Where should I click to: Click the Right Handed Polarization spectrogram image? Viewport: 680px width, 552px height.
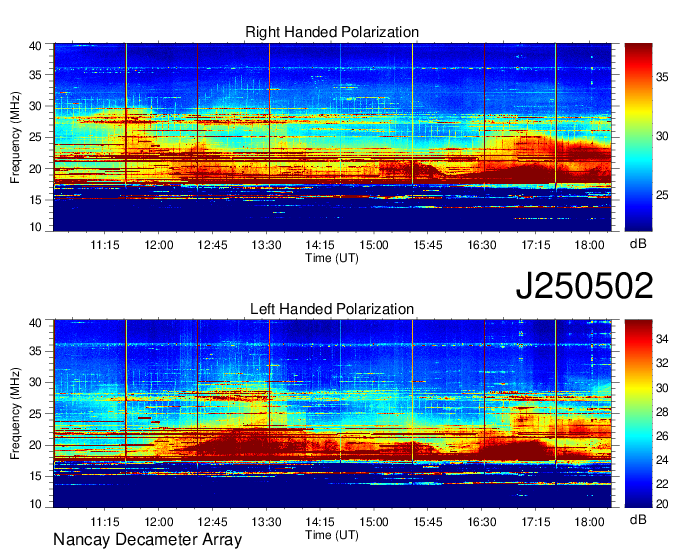coord(332,137)
